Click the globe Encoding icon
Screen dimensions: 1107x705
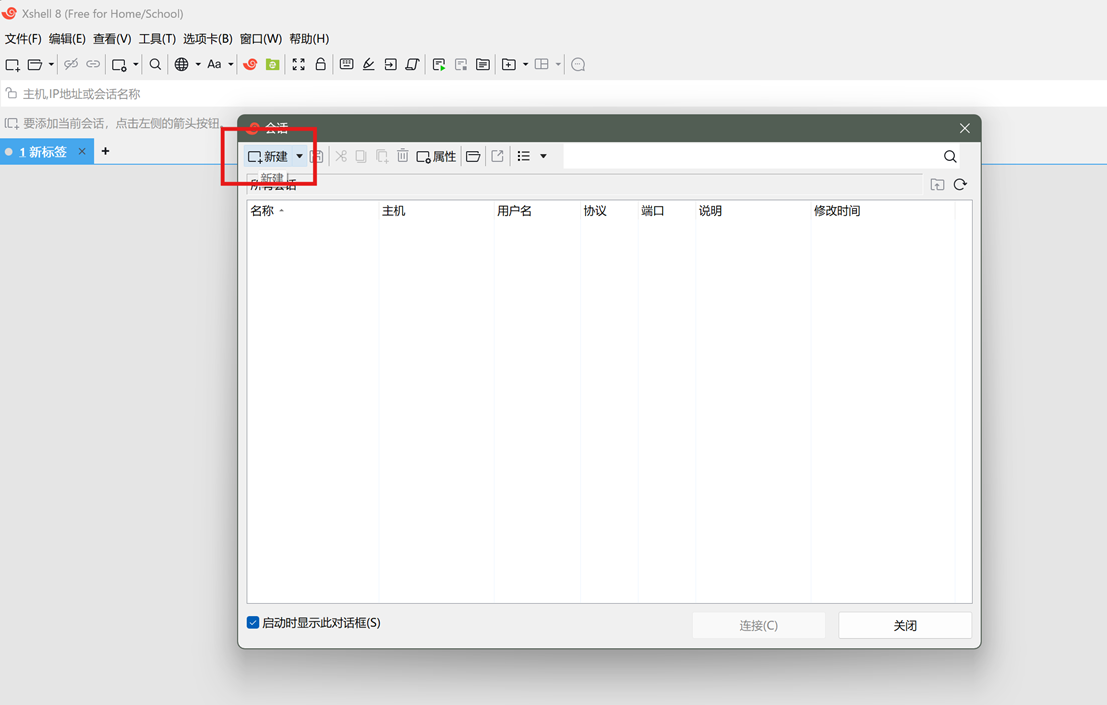181,64
